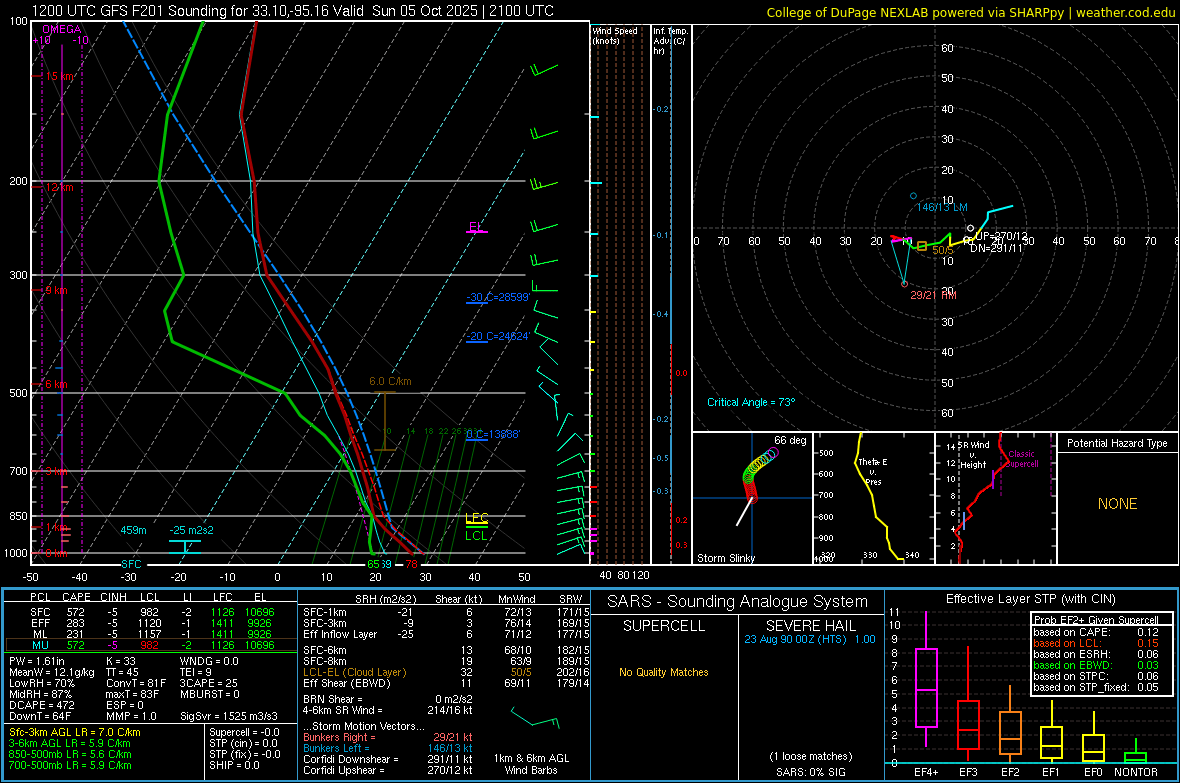Open the Theta-E v. Pres inset
The image size is (1180, 783).
click(x=874, y=498)
